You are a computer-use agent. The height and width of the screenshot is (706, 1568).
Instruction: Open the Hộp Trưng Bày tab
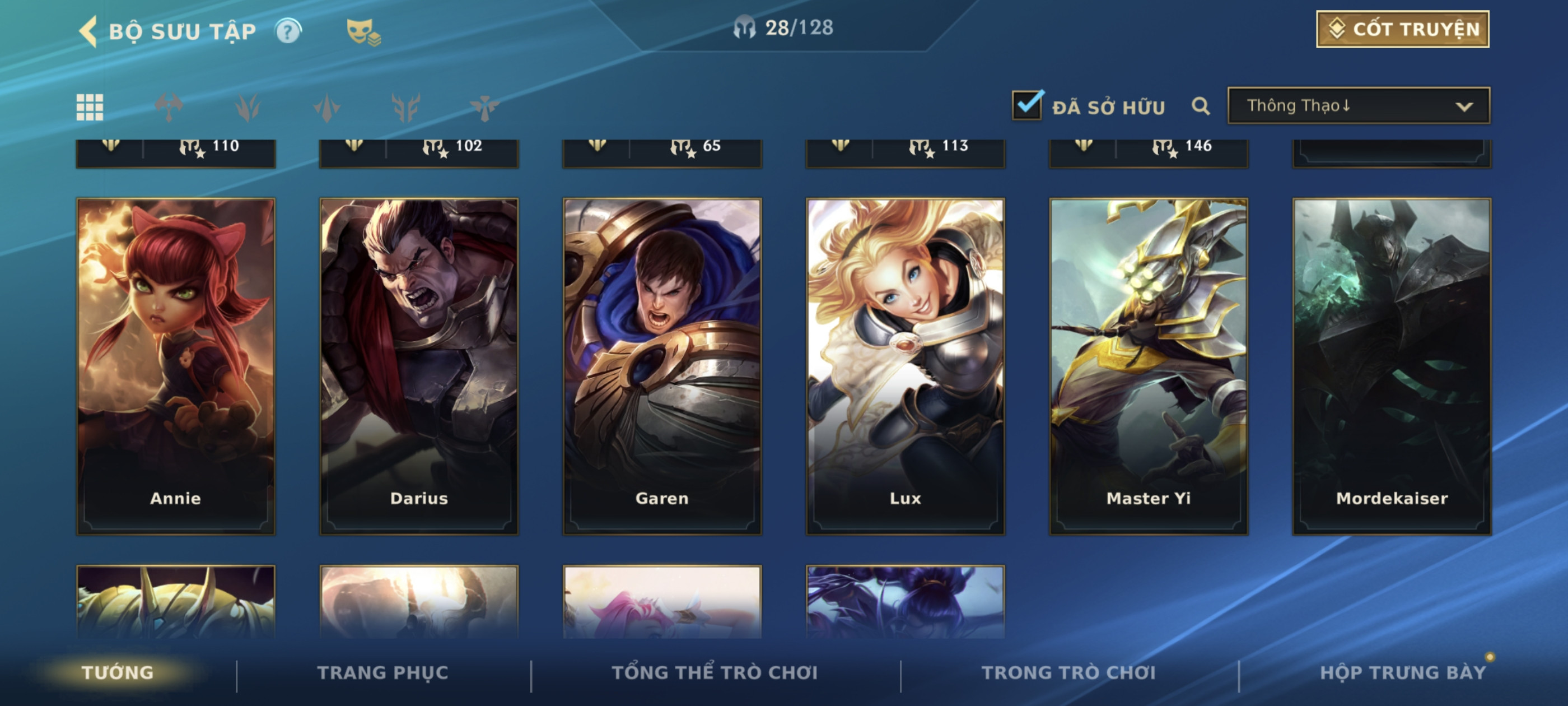[x=1403, y=672]
